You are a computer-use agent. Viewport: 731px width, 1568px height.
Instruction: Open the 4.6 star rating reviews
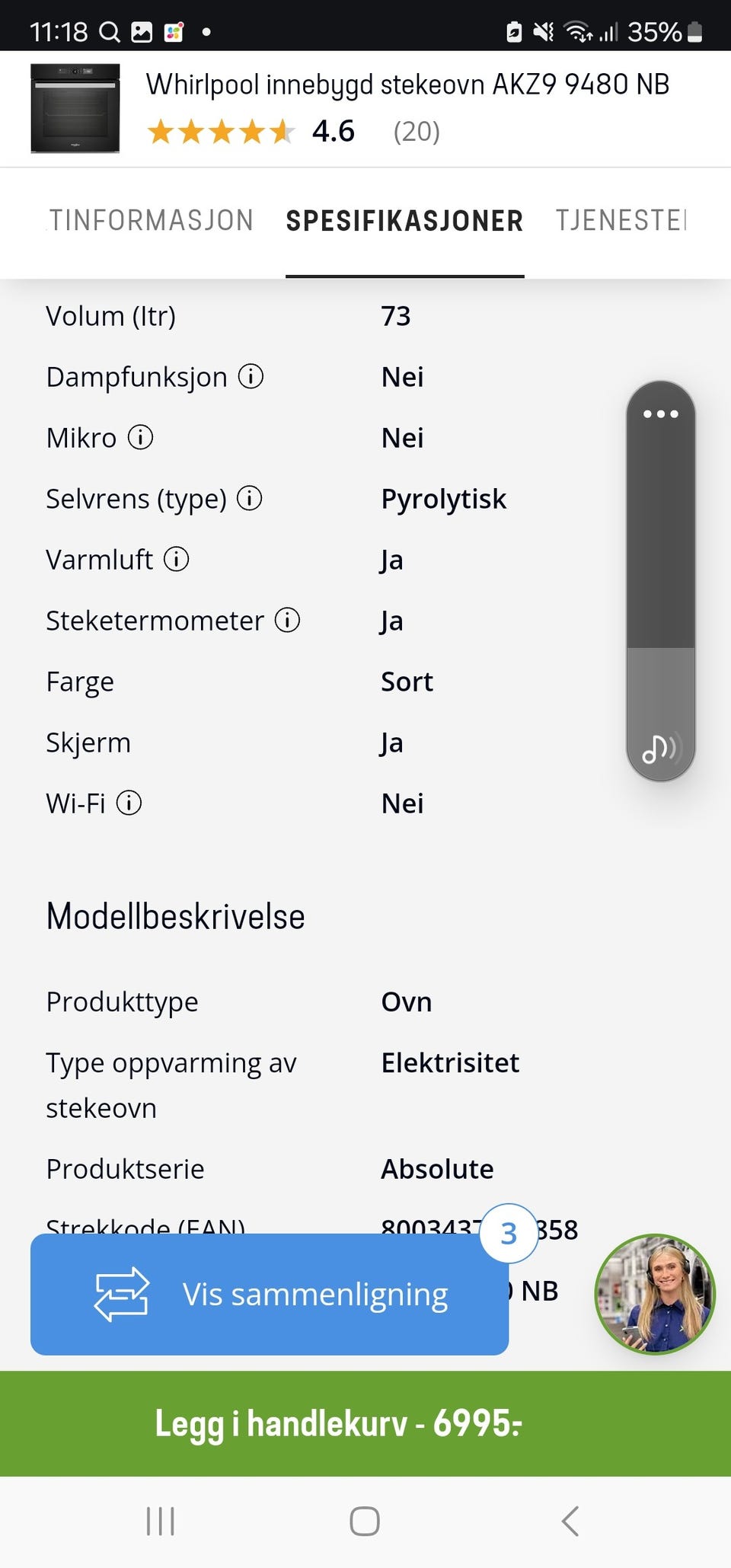pyautogui.click(x=293, y=131)
